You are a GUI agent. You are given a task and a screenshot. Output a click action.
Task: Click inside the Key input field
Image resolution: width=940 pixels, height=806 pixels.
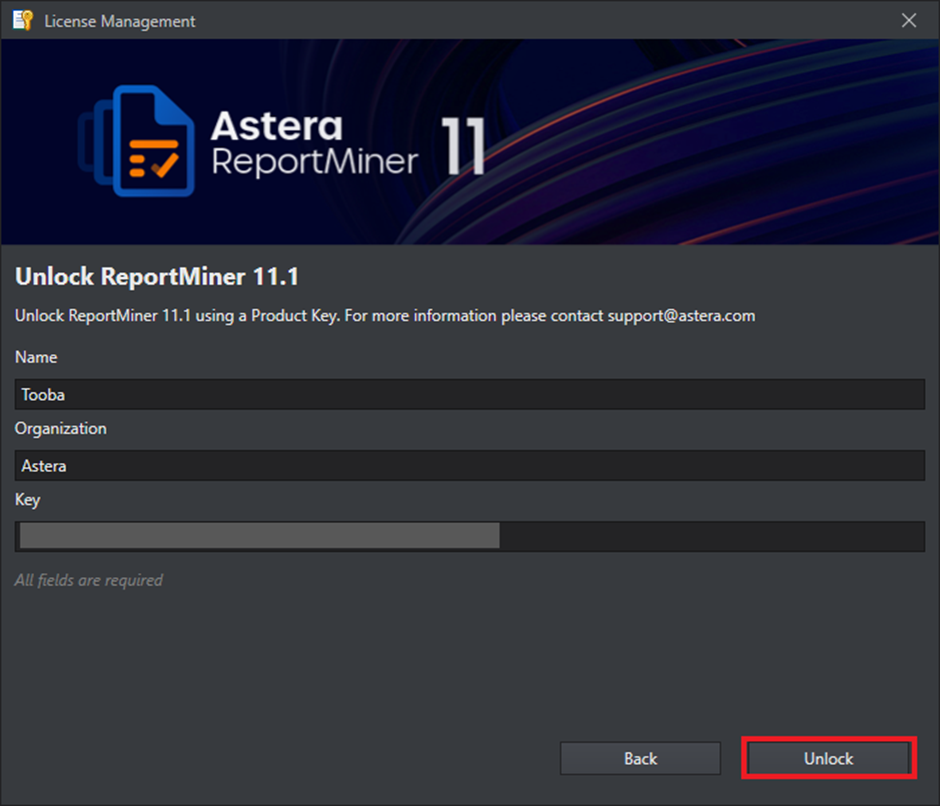pyautogui.click(x=469, y=536)
